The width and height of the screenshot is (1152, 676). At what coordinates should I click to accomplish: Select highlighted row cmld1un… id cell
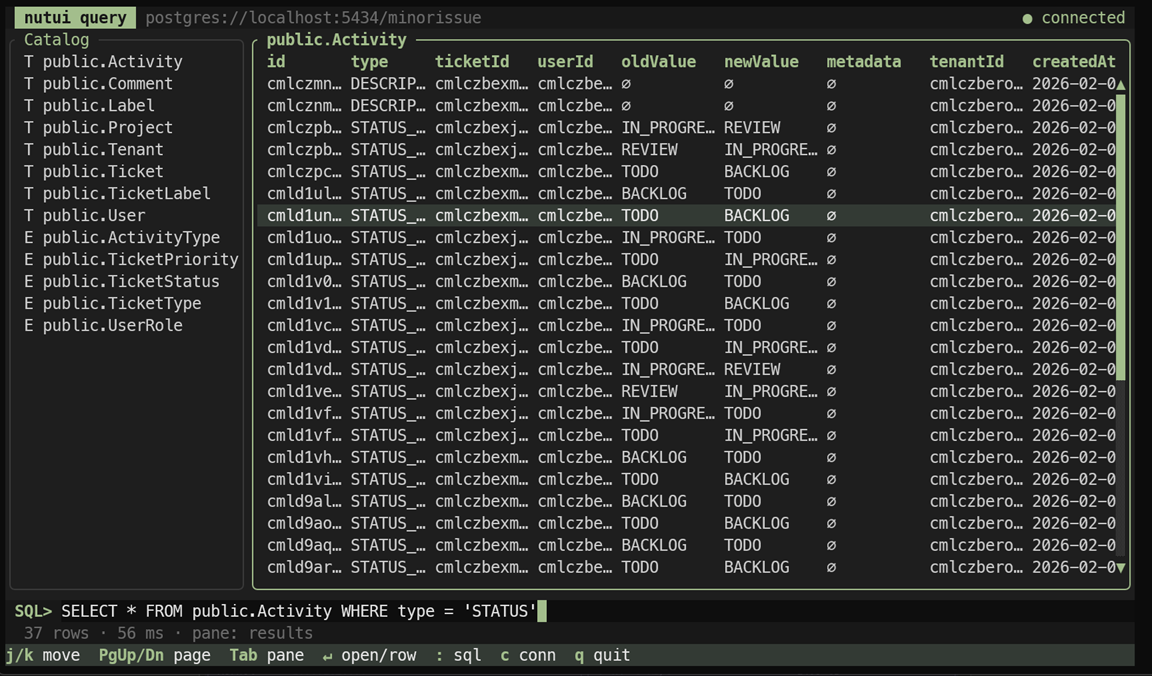[x=304, y=216]
